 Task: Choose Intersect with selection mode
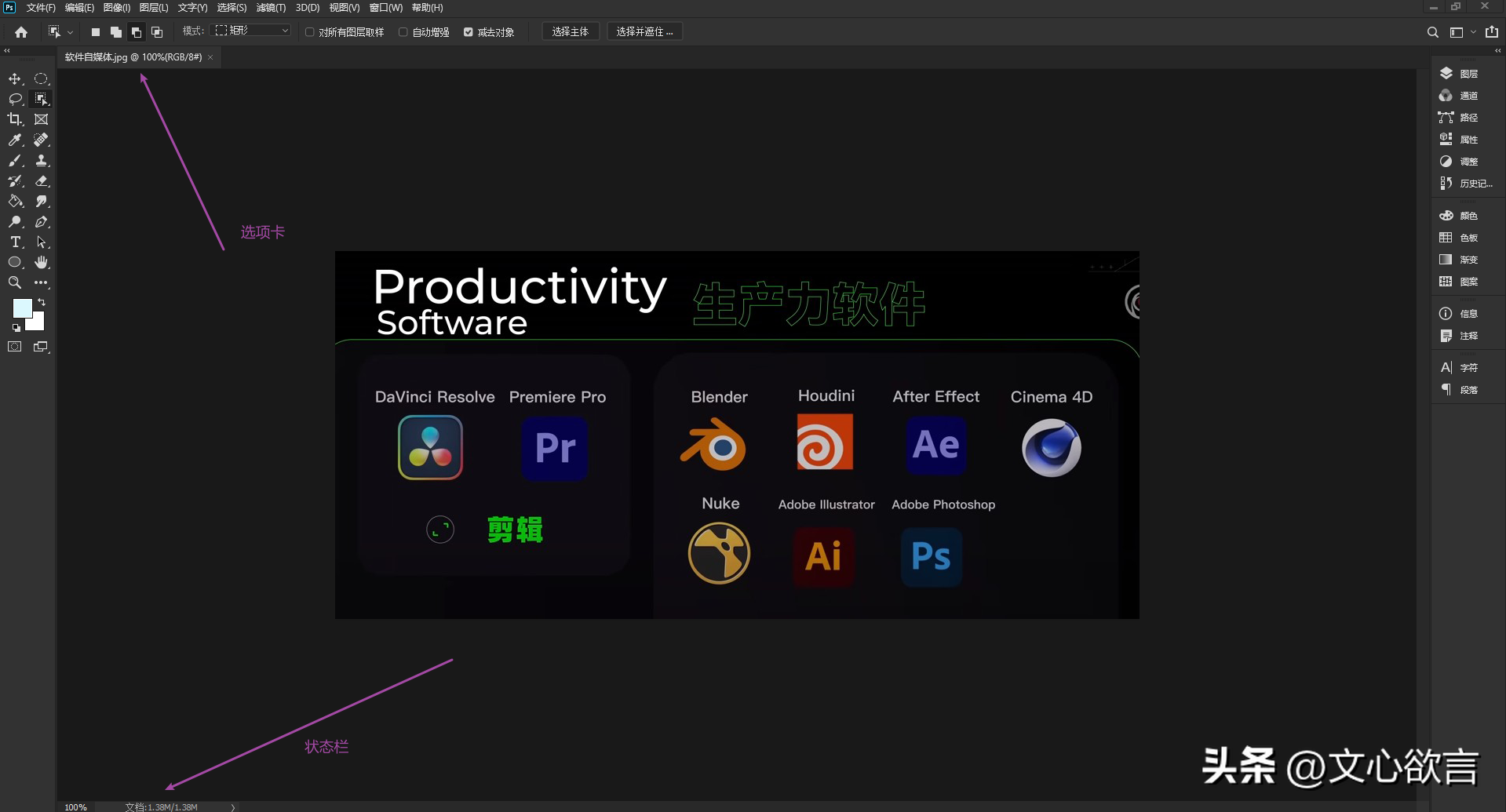157,32
